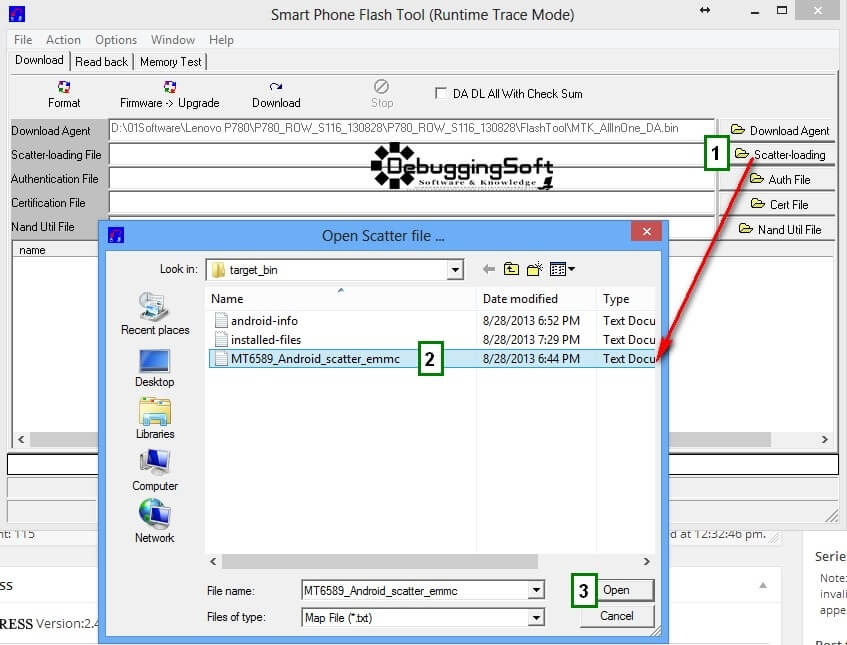The height and width of the screenshot is (645, 847).
Task: Open the Help menu
Action: (x=221, y=40)
